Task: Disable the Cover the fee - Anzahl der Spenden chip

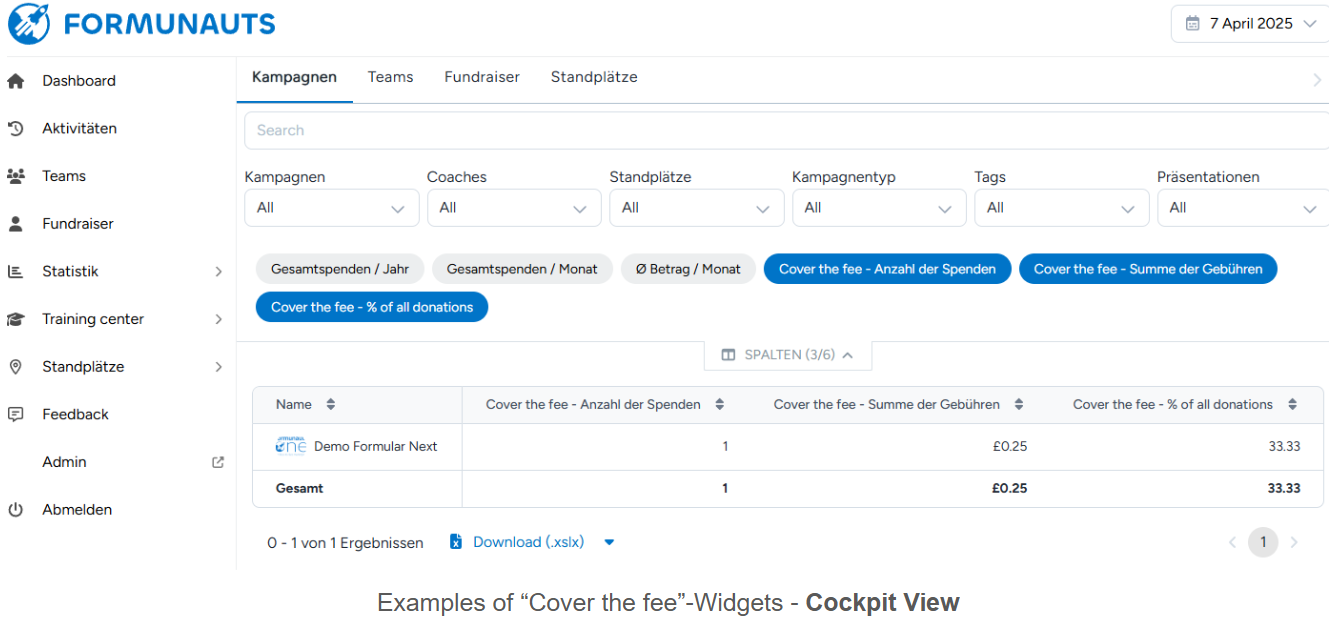Action: coord(887,269)
